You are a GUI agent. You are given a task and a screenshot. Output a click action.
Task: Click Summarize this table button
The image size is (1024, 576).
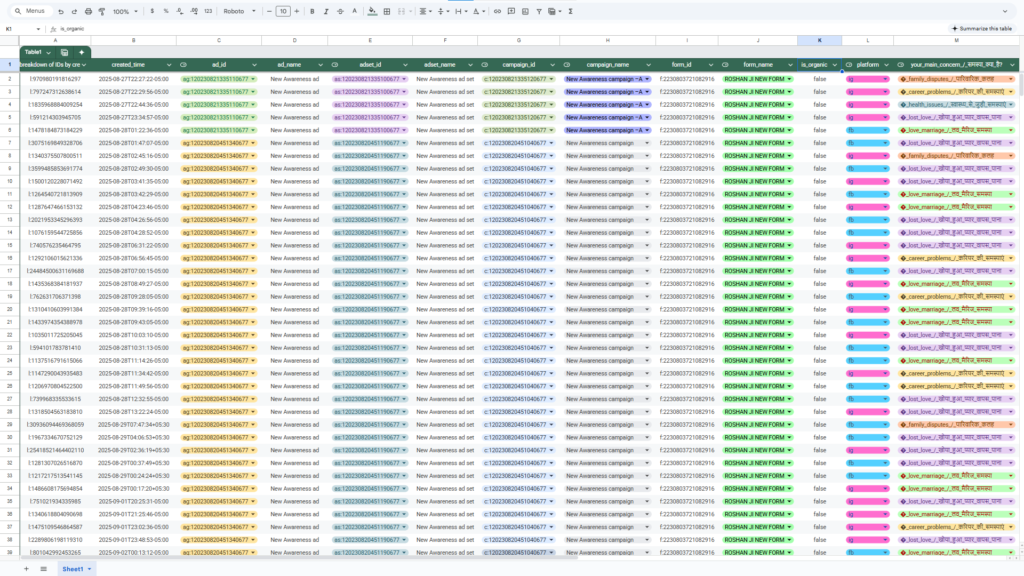[983, 29]
